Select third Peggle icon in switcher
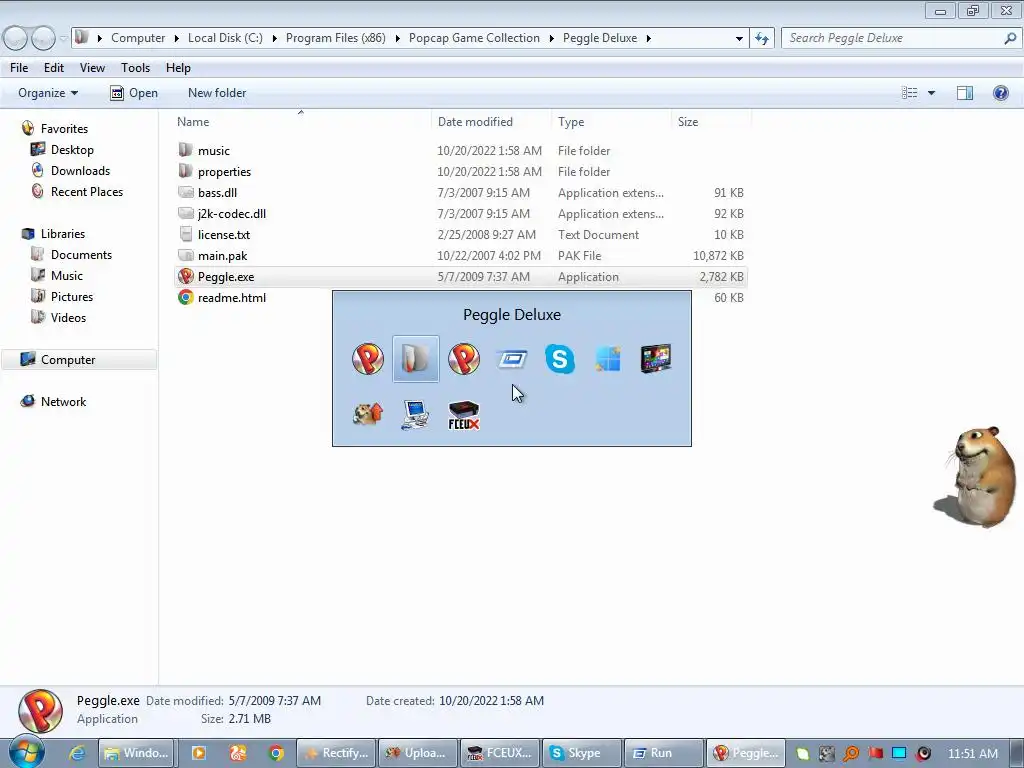The height and width of the screenshot is (768, 1024). [x=464, y=359]
